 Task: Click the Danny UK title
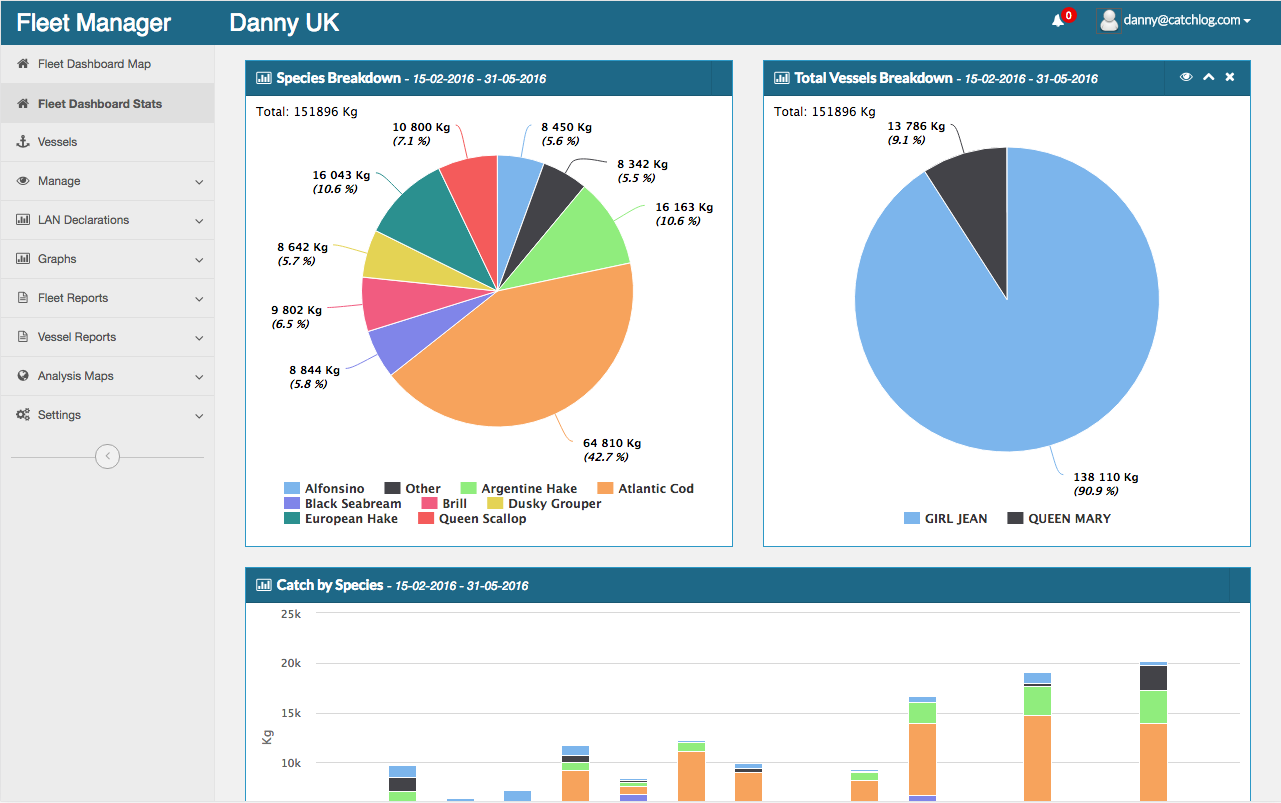(284, 22)
